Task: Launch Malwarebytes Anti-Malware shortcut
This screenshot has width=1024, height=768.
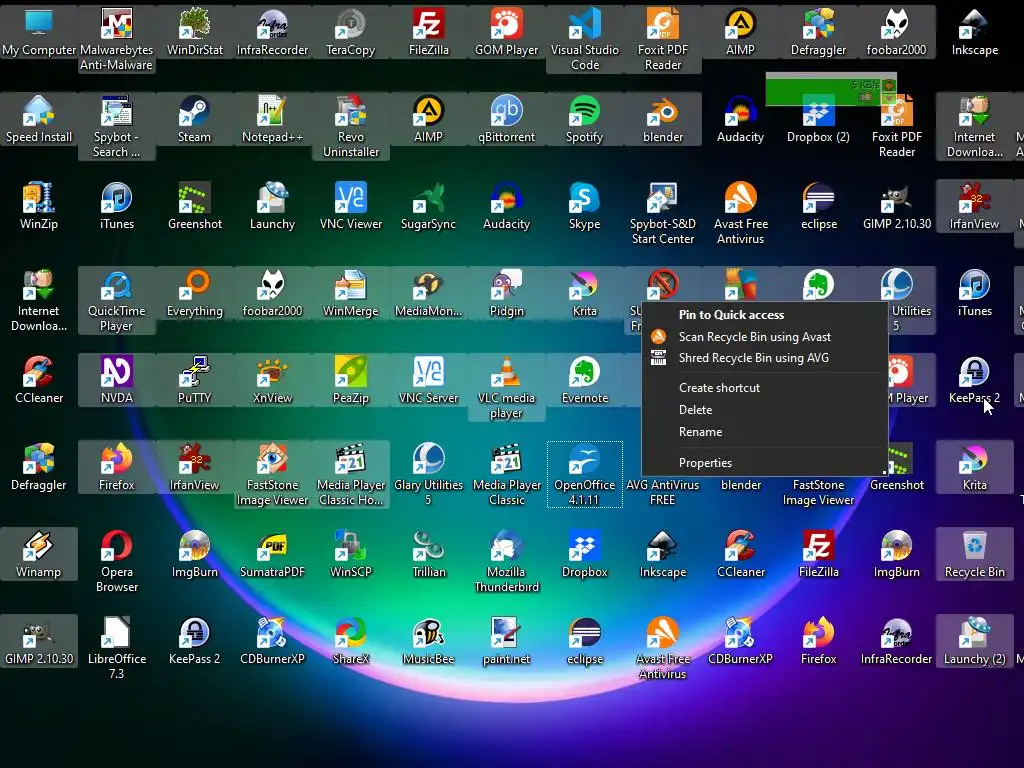Action: click(x=116, y=39)
